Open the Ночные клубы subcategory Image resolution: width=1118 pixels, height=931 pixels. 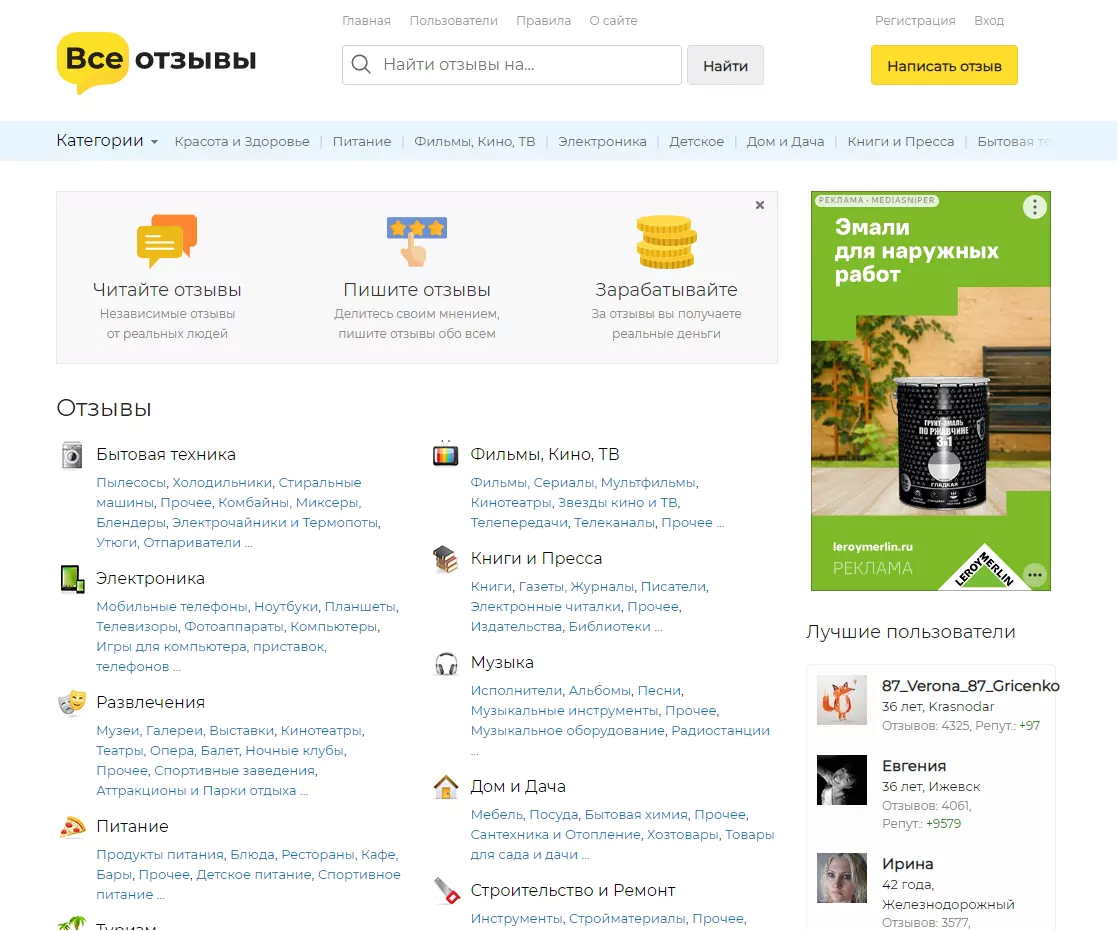pyautogui.click(x=294, y=751)
